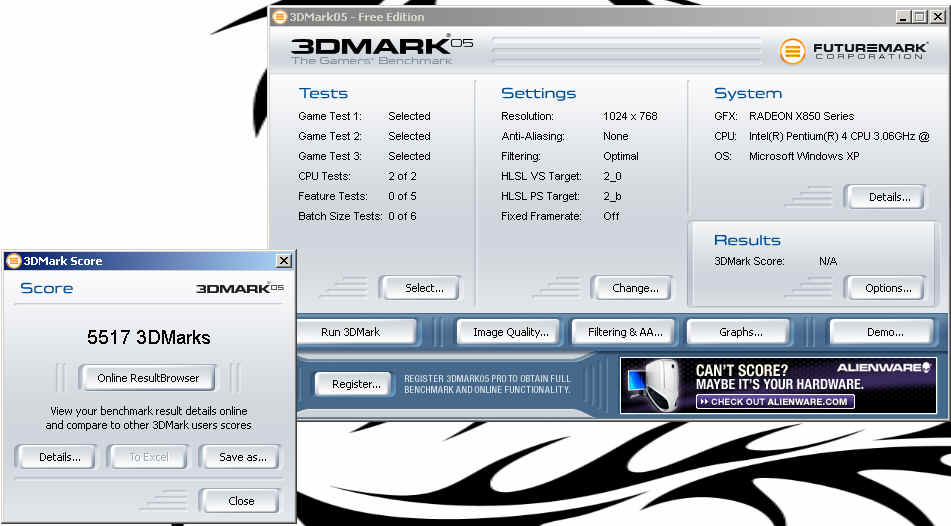Click the Filtering value Optimal
Screen dimensions: 951x526
pyautogui.click(x=620, y=156)
